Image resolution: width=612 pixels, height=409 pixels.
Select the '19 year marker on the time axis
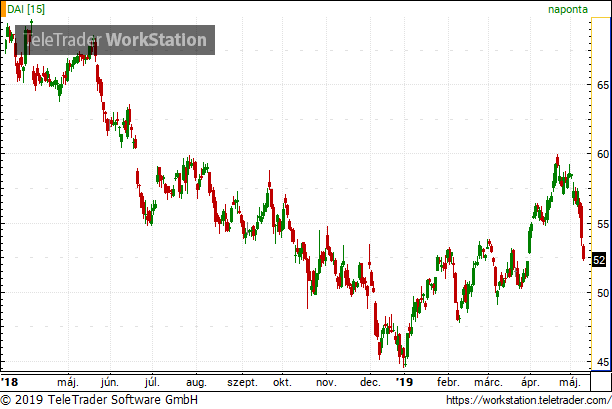click(404, 382)
